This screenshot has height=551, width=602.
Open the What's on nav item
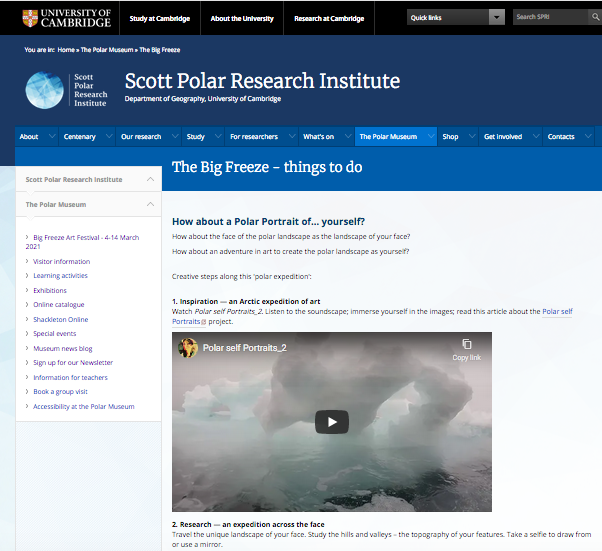pos(318,137)
